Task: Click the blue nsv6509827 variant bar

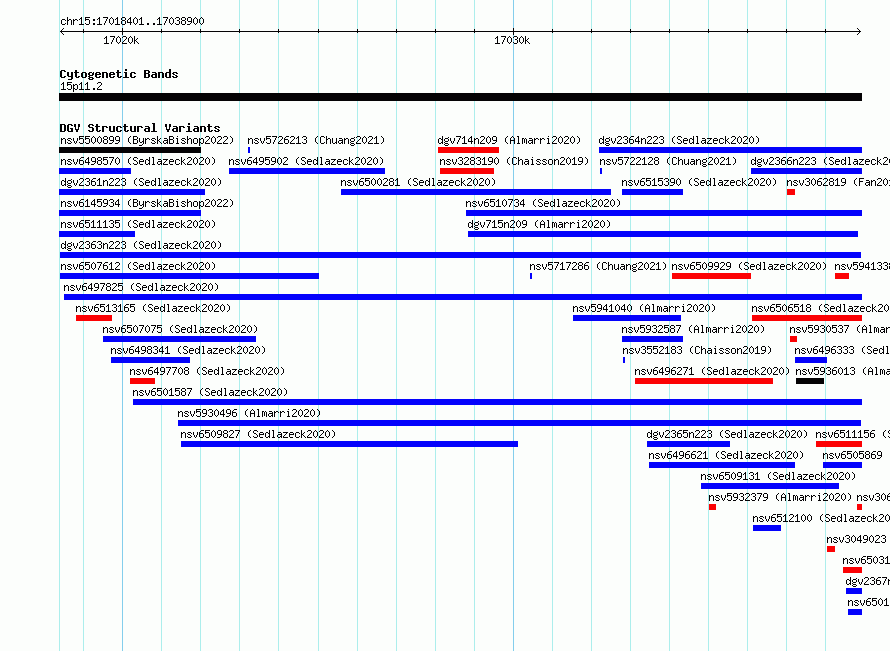Action: click(349, 444)
